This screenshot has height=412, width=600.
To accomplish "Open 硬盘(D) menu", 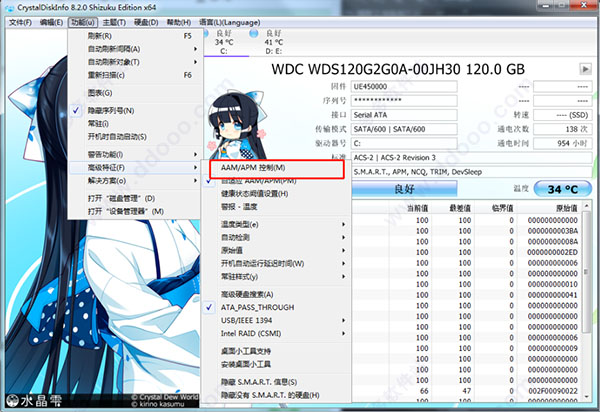I will (x=146, y=23).
